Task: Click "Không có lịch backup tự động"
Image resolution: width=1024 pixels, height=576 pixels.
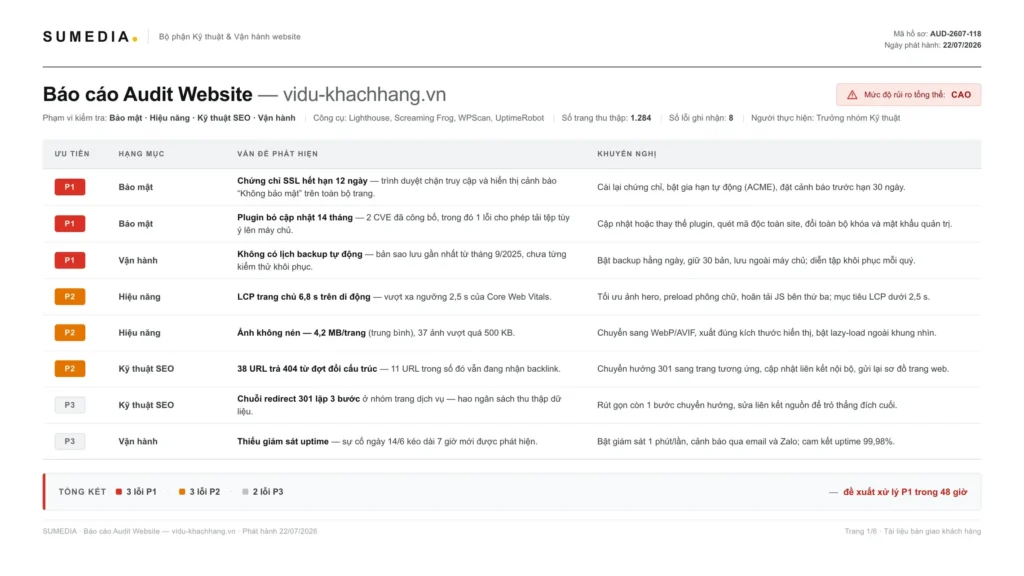Action: [300, 254]
